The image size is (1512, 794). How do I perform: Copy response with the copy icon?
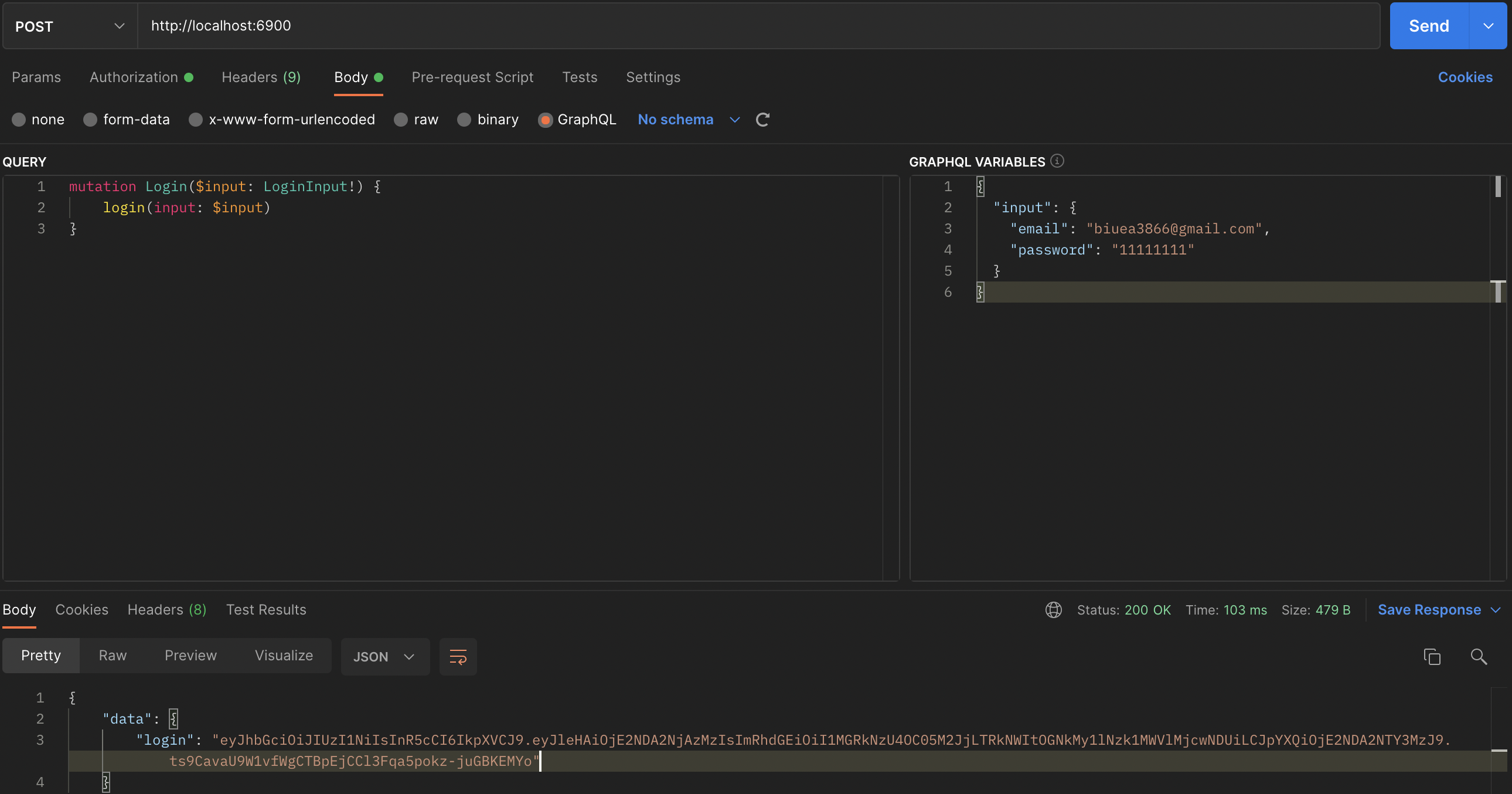[1432, 657]
